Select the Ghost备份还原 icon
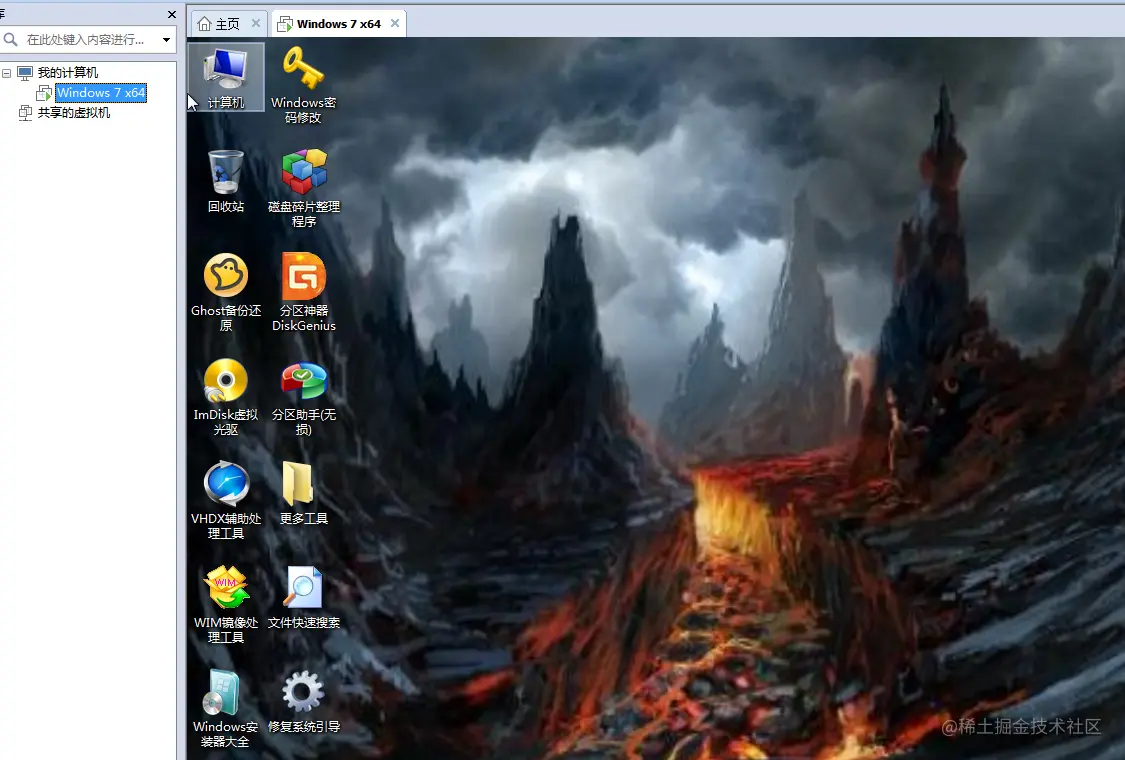This screenshot has height=760, width=1125. (226, 292)
